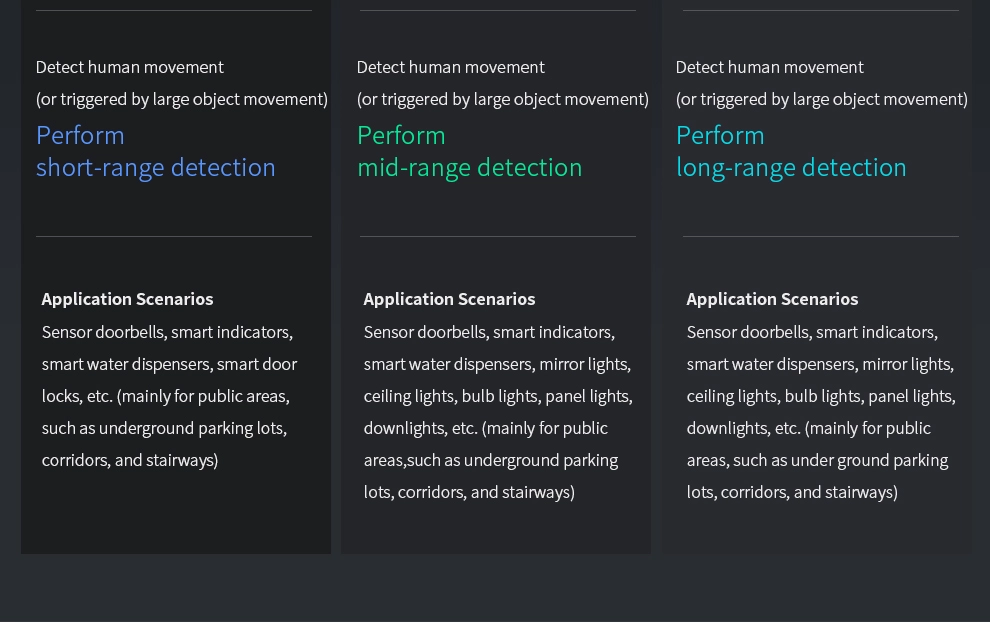The image size is (990, 623).
Task: Click 'Detect human movement' in third card
Action: (769, 67)
